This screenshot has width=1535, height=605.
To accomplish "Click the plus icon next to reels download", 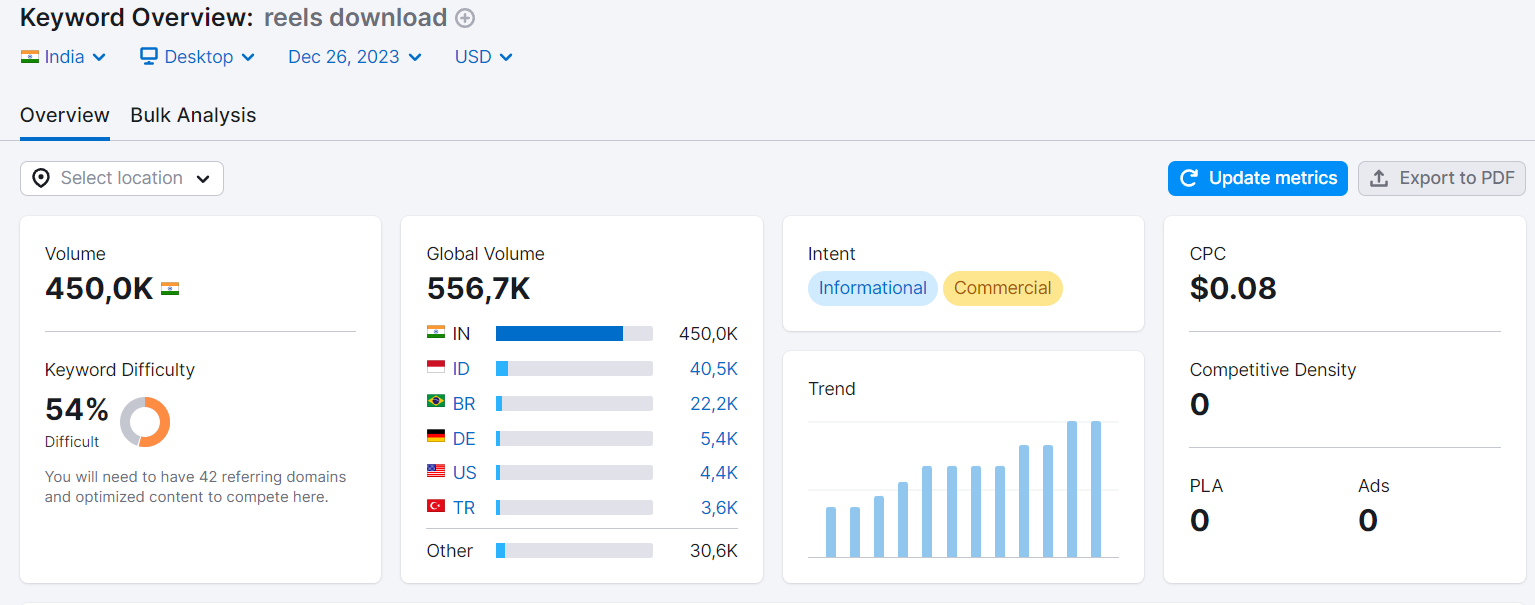I will (465, 18).
